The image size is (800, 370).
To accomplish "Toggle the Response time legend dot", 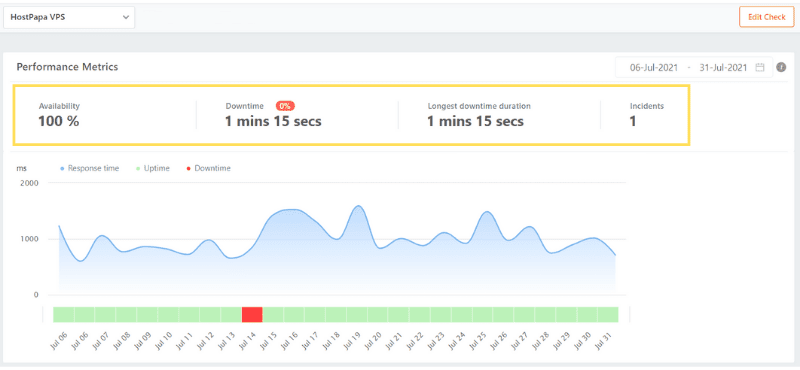I will 63,168.
